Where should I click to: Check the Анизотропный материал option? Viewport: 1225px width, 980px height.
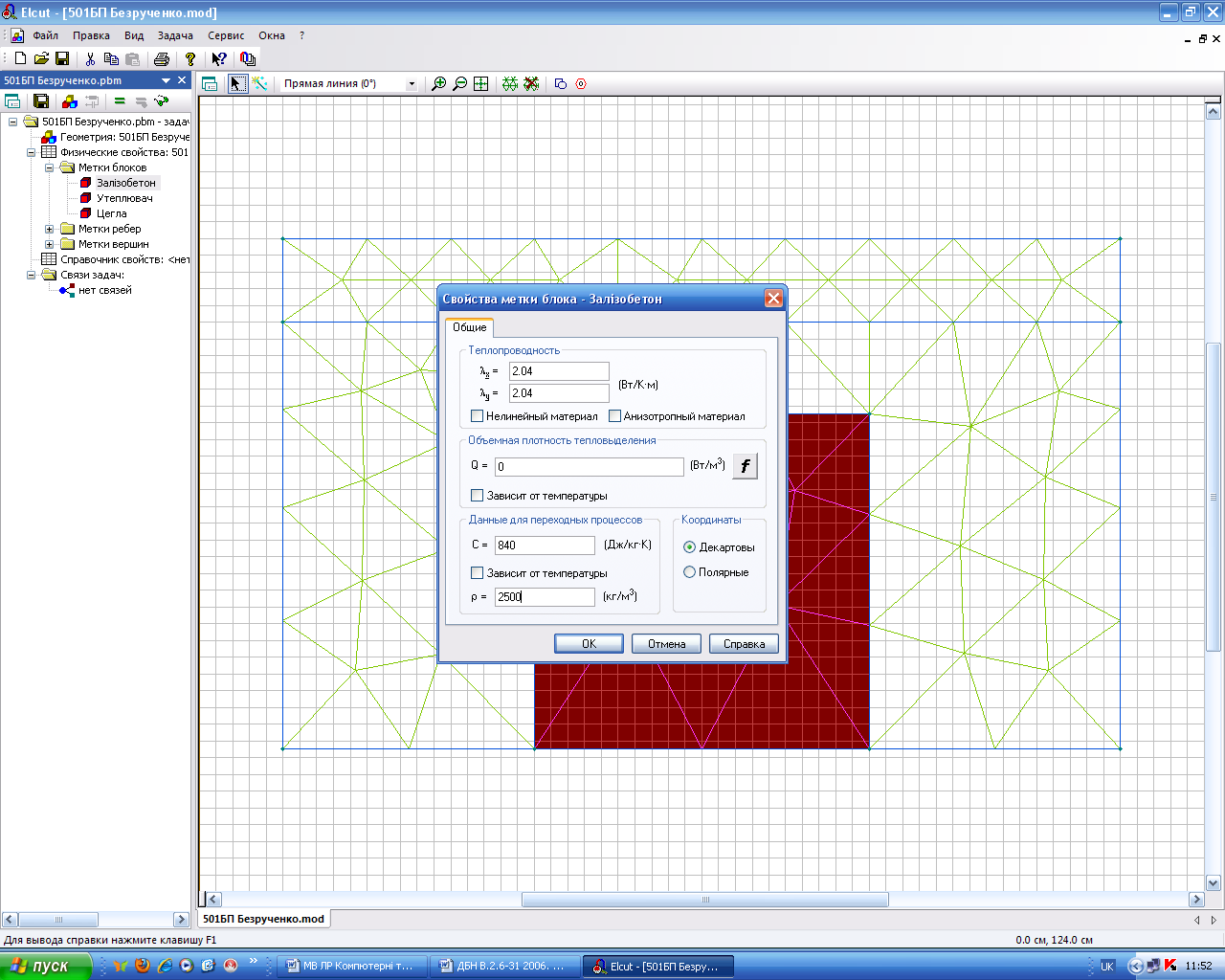click(x=615, y=416)
